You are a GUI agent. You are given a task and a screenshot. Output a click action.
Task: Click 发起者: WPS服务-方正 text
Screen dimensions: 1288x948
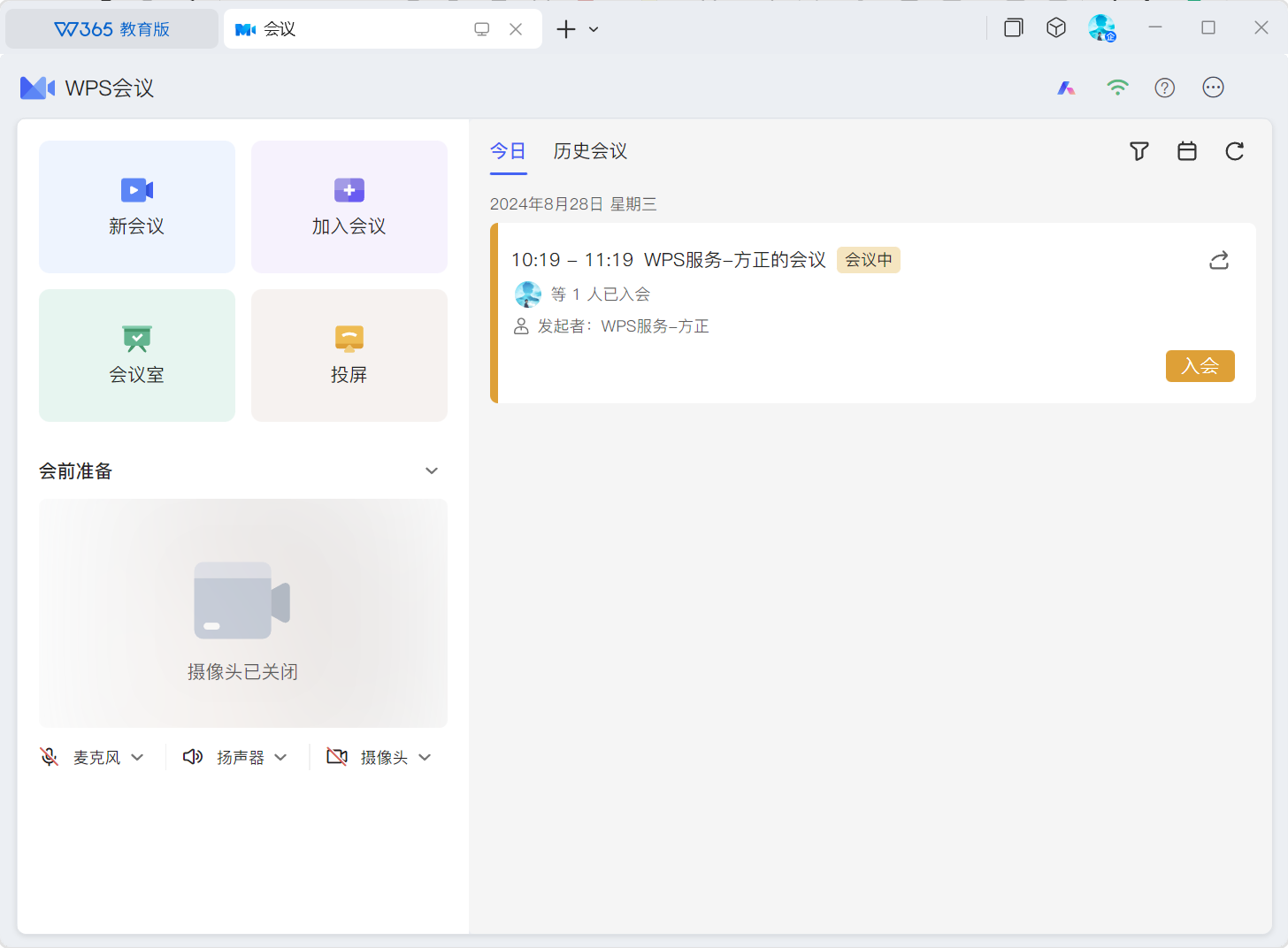(x=624, y=326)
